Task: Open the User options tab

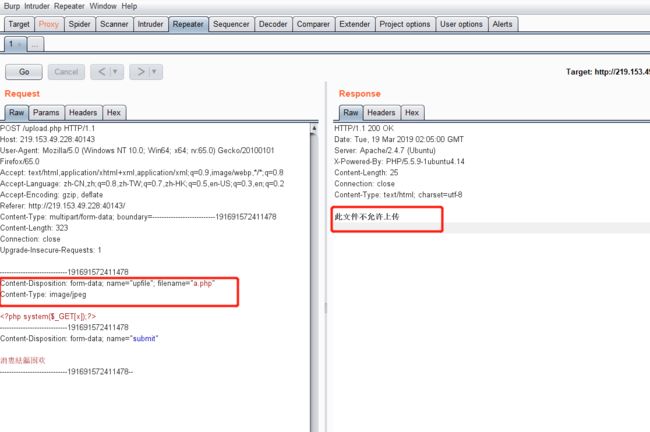Action: tap(461, 24)
